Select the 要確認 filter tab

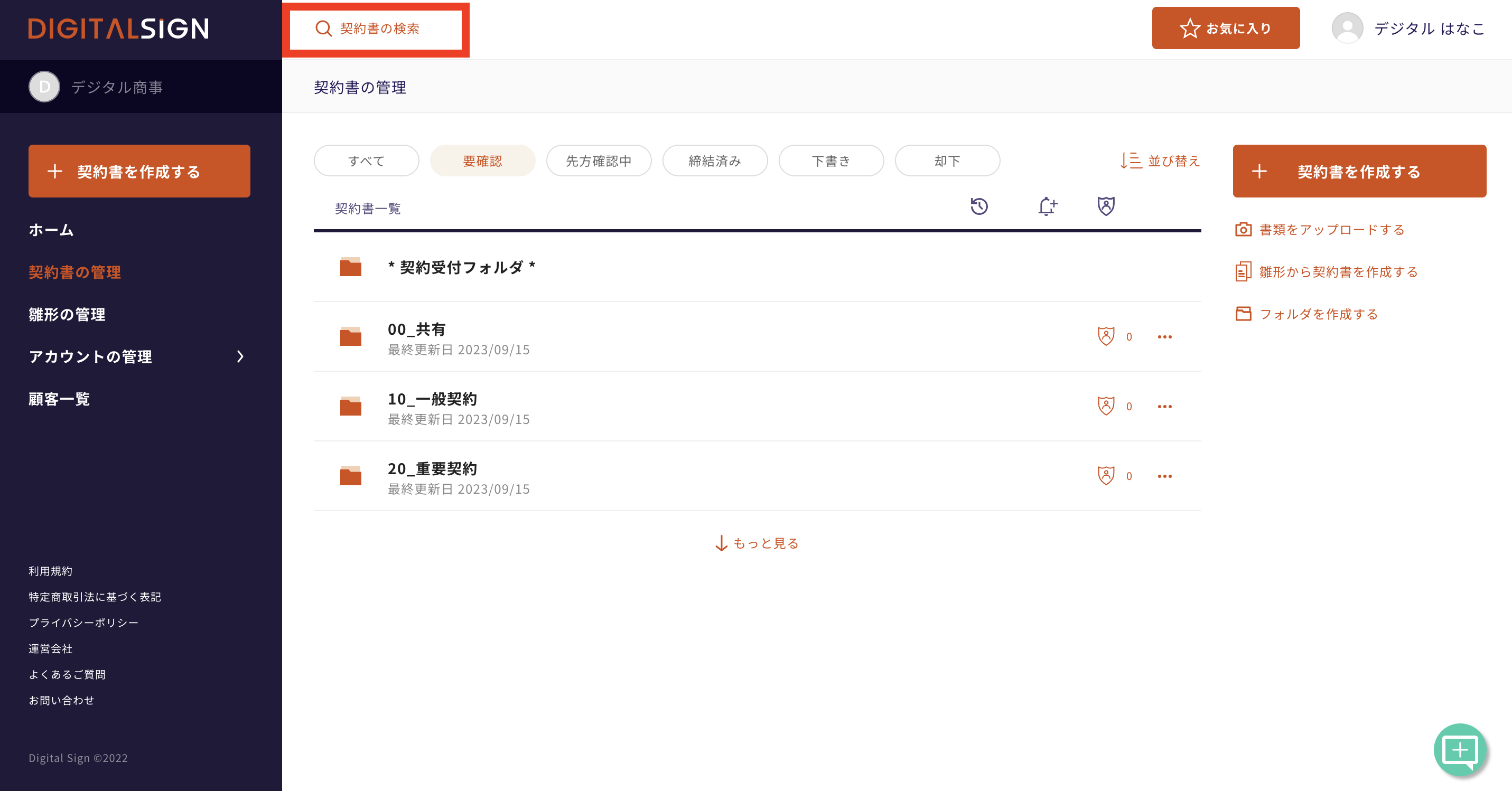(x=482, y=161)
